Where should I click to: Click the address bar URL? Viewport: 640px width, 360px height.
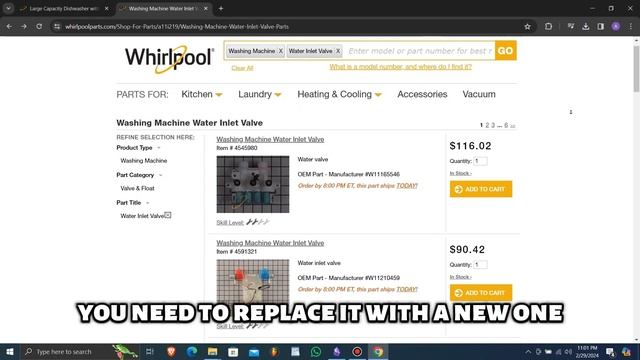point(177,27)
